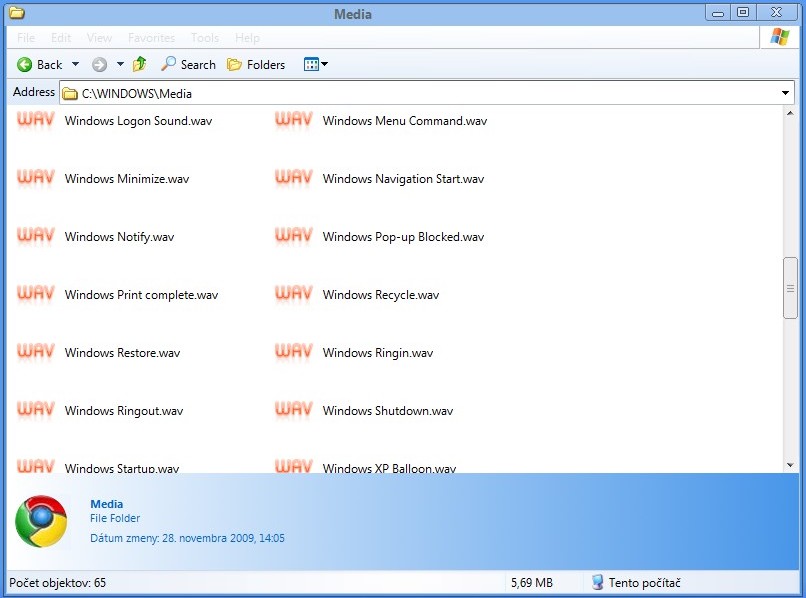
Task: Select WAV icon of Windows Logon Sound.wav
Action: coord(35,120)
